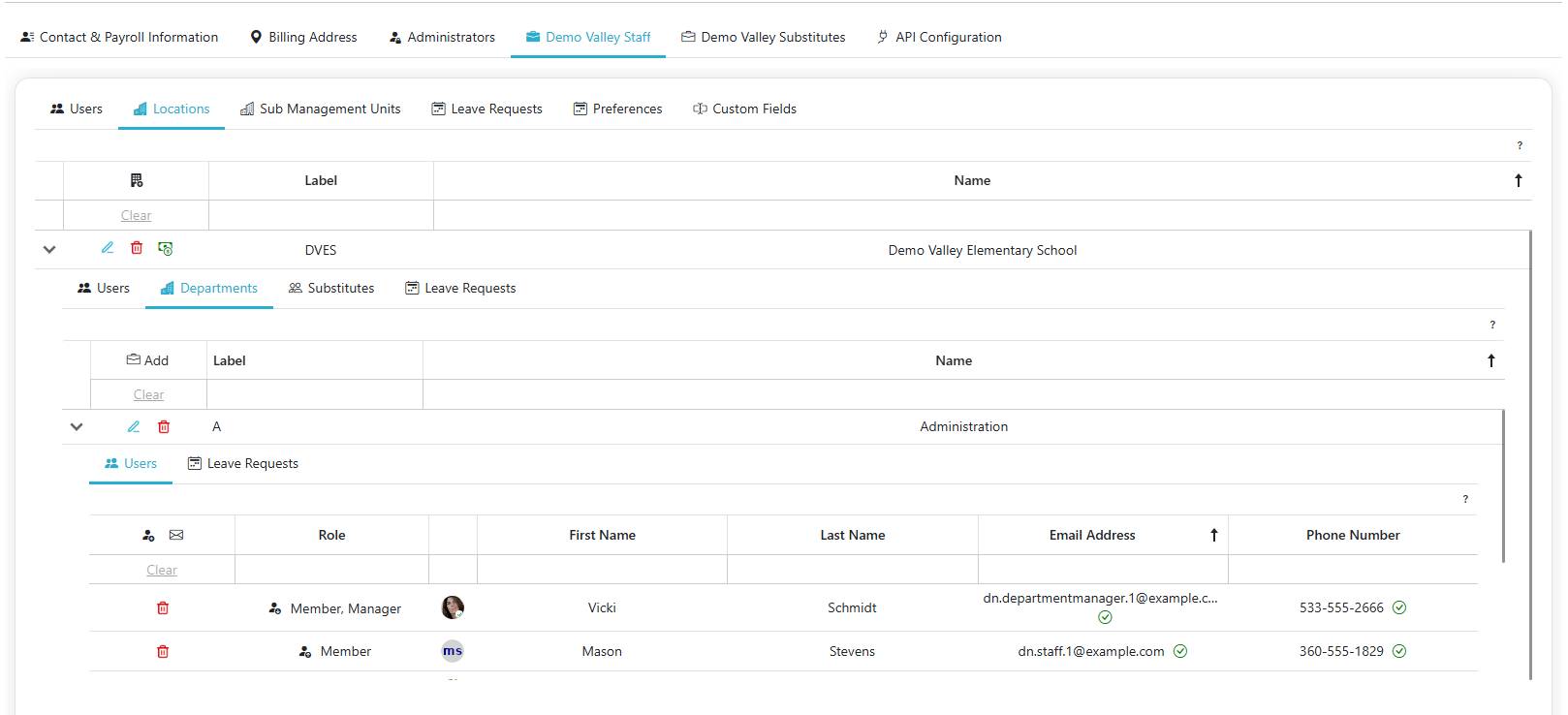
Task: Collapse the Administration department row
Action: 77,427
